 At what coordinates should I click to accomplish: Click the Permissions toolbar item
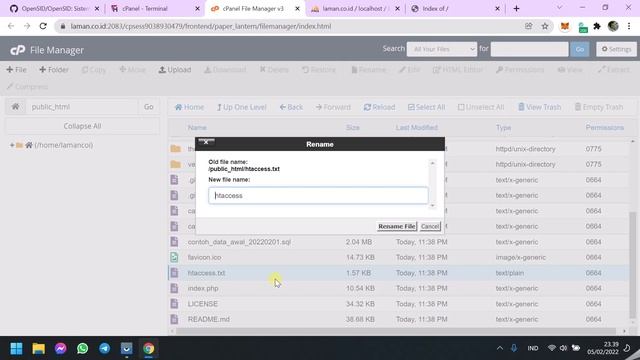click(520, 70)
